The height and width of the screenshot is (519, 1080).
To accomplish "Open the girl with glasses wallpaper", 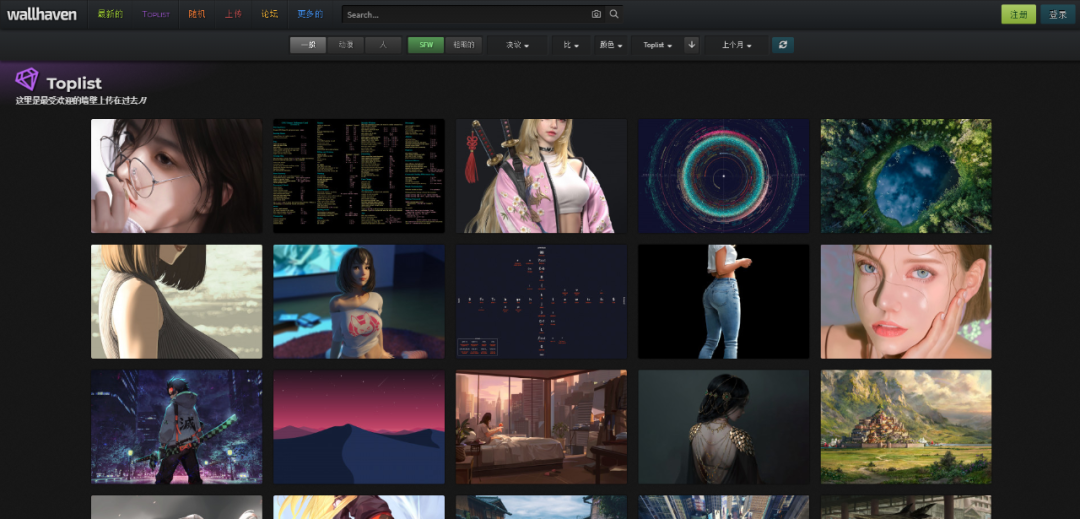I will [x=176, y=176].
